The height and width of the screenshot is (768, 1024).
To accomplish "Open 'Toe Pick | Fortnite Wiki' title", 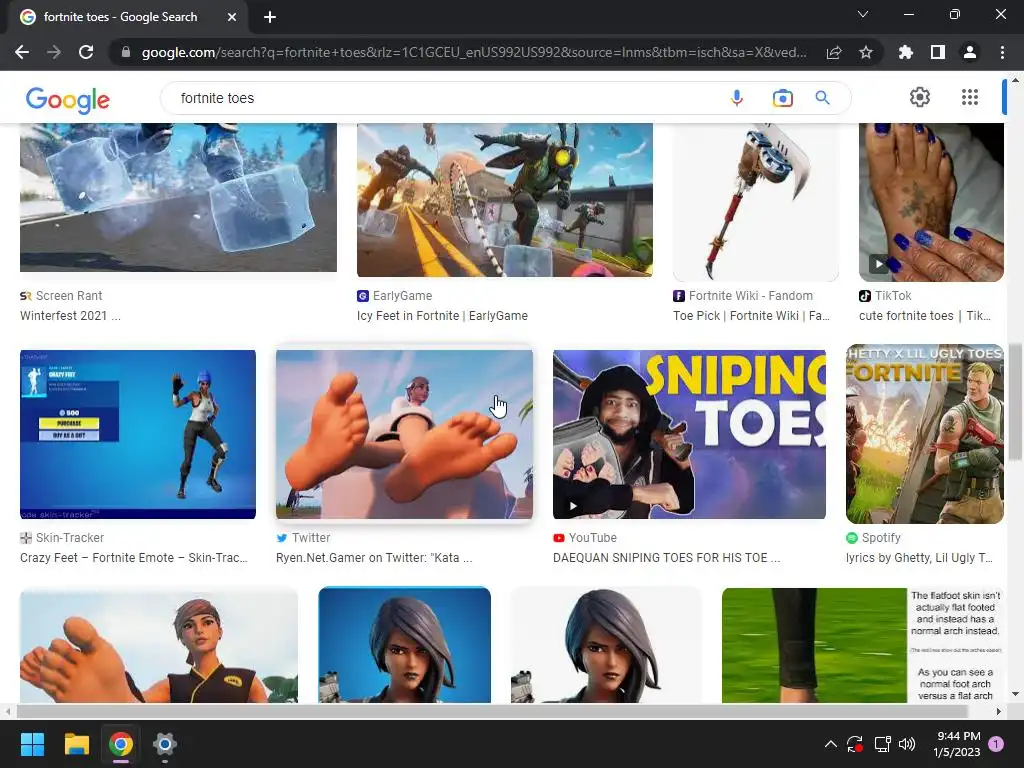I will 752,316.
